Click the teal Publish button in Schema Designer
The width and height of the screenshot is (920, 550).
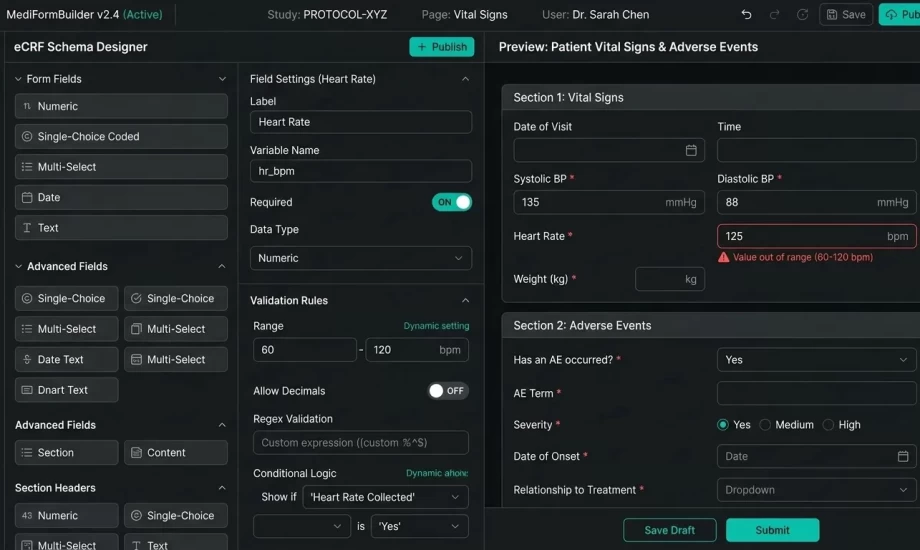click(x=441, y=47)
